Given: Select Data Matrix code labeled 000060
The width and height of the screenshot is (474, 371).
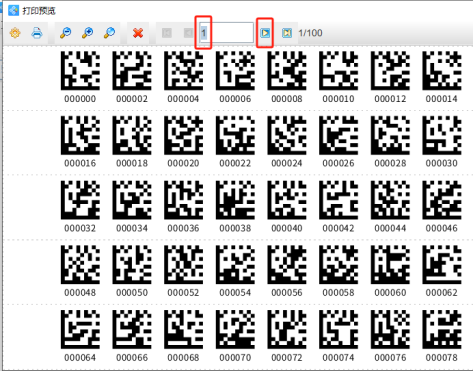Looking at the screenshot, I should [390, 264].
